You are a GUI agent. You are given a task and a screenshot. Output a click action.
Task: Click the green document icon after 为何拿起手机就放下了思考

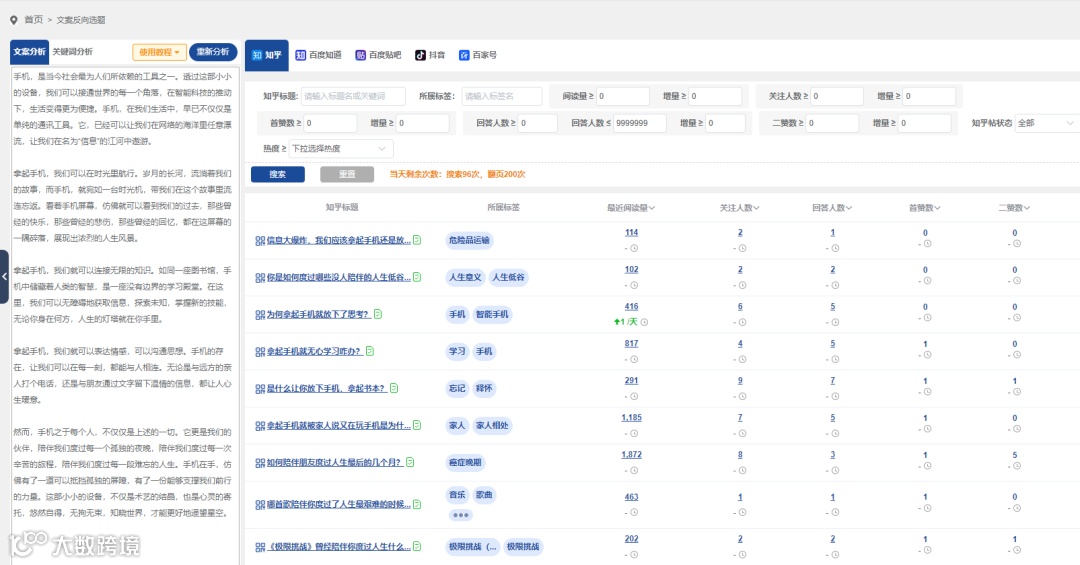pos(377,314)
